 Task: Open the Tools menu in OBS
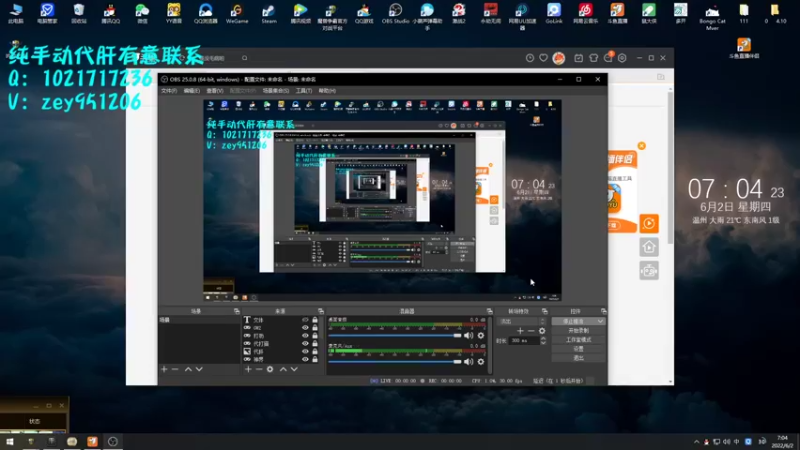pyautogui.click(x=304, y=91)
